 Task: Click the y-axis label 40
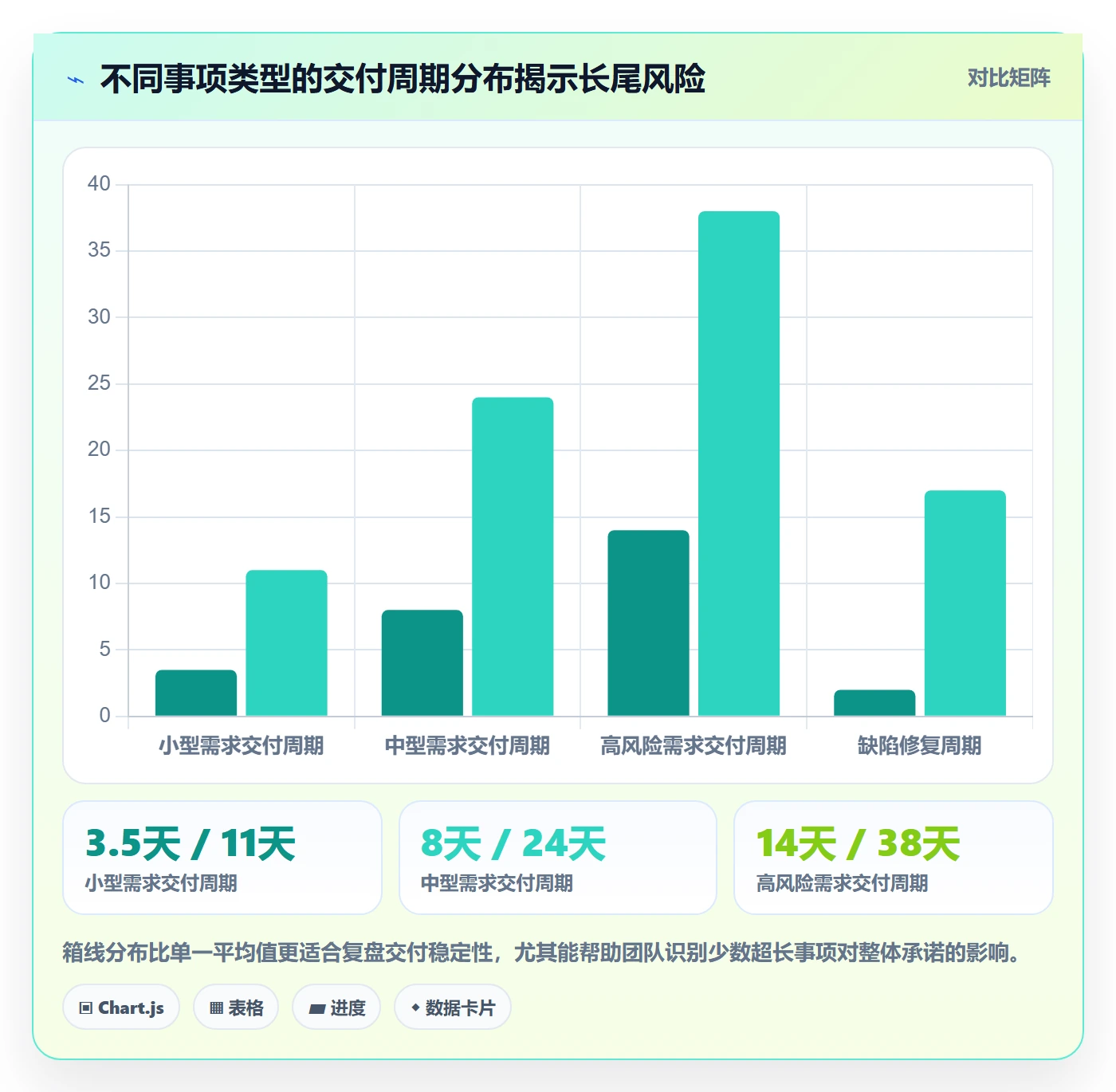(99, 183)
